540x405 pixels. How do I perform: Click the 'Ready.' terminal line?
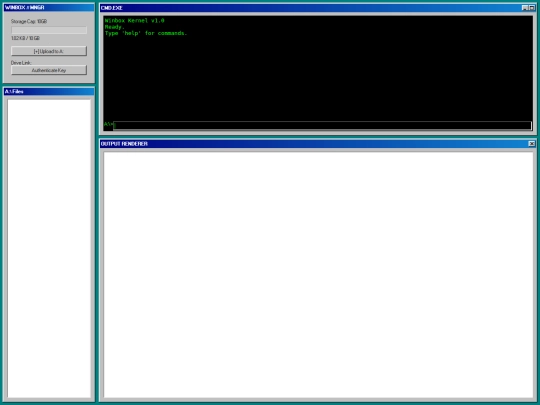[115, 27]
